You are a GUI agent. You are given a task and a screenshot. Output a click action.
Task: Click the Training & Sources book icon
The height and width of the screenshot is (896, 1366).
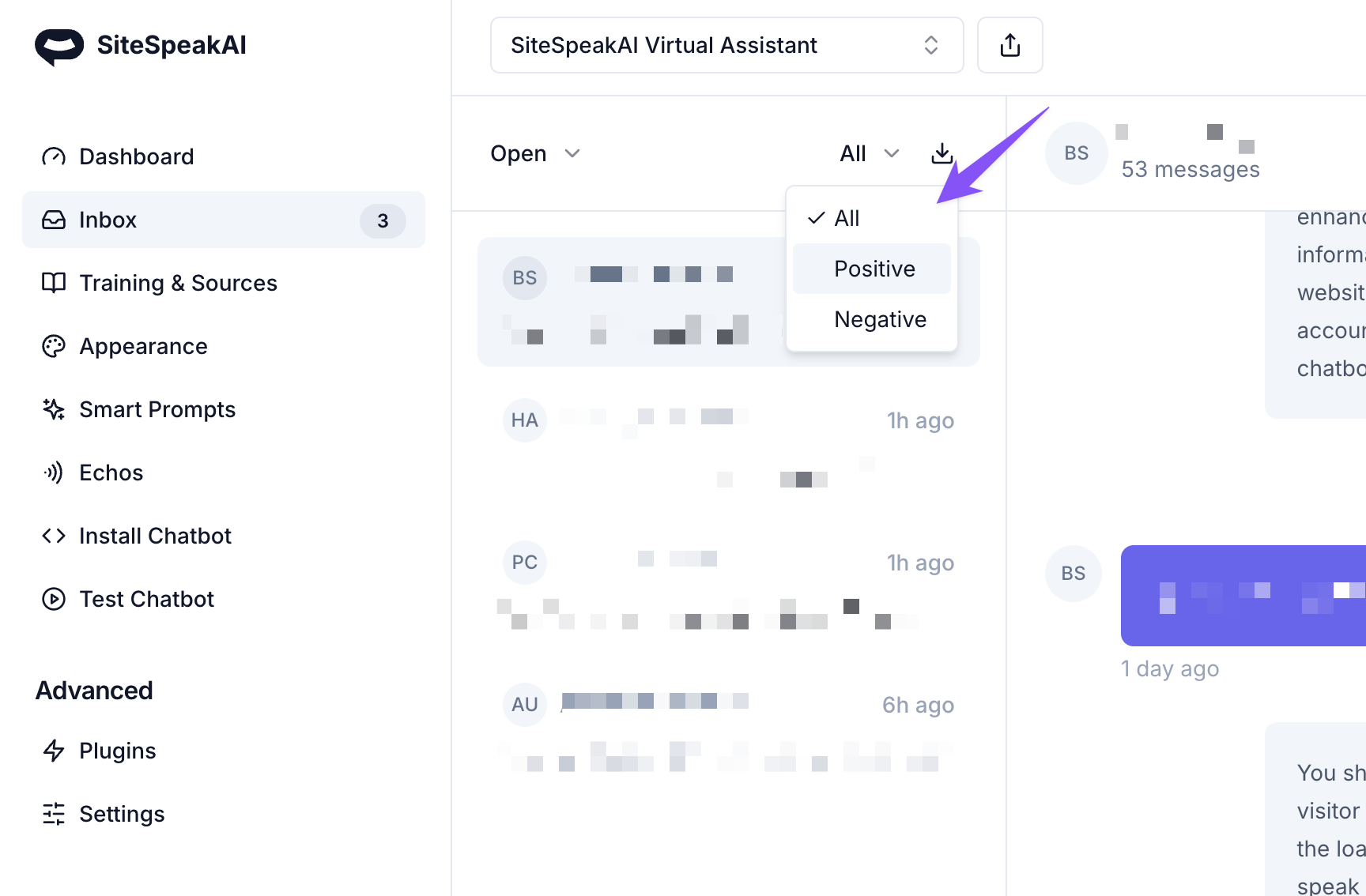pyautogui.click(x=54, y=283)
